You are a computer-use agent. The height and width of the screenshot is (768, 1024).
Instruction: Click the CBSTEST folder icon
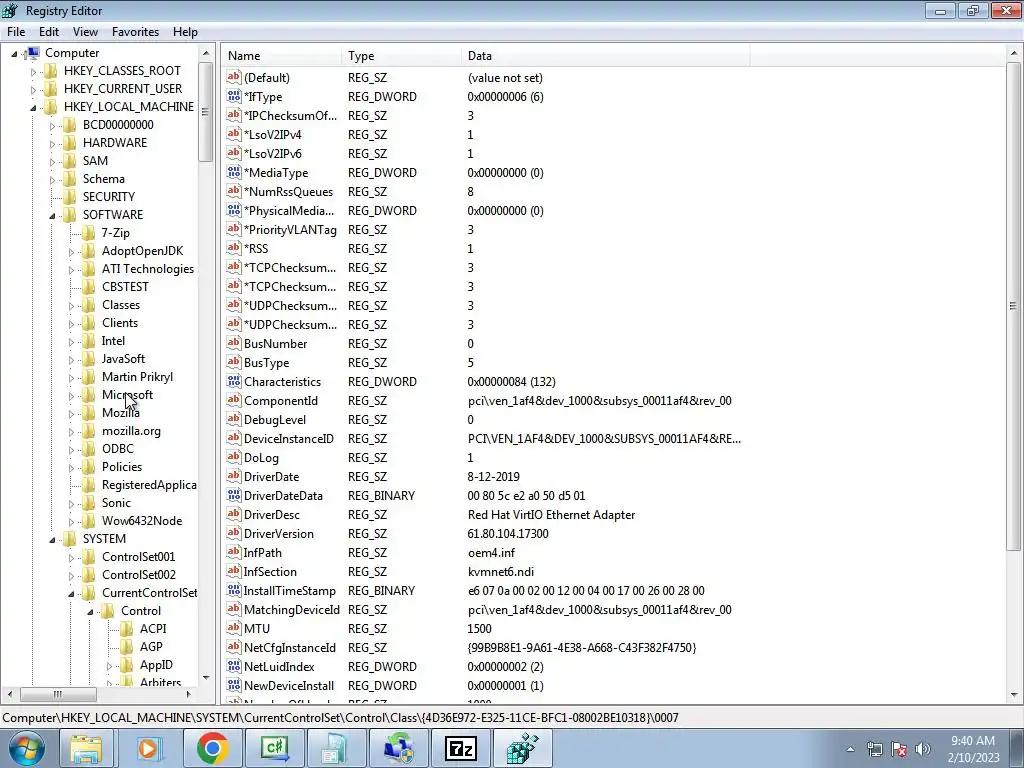coord(88,287)
